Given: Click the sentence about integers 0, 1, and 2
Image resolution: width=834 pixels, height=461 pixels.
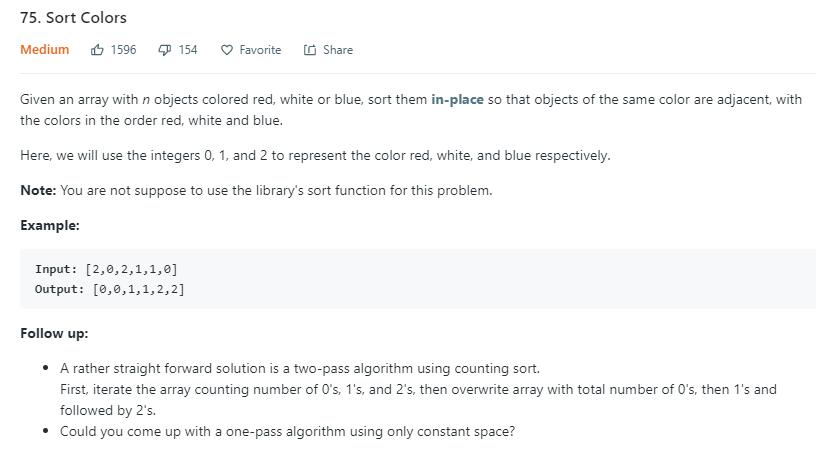Looking at the screenshot, I should [x=315, y=156].
